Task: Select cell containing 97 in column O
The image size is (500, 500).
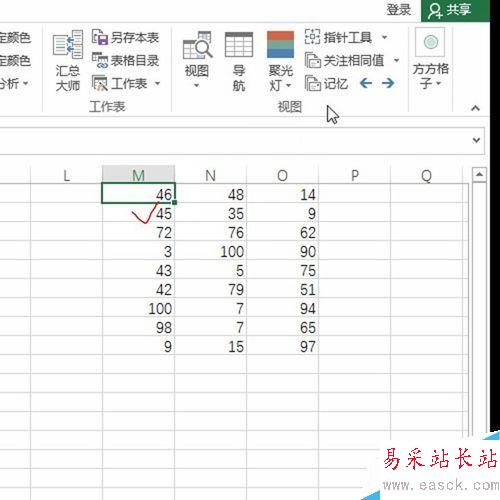Action: (283, 345)
